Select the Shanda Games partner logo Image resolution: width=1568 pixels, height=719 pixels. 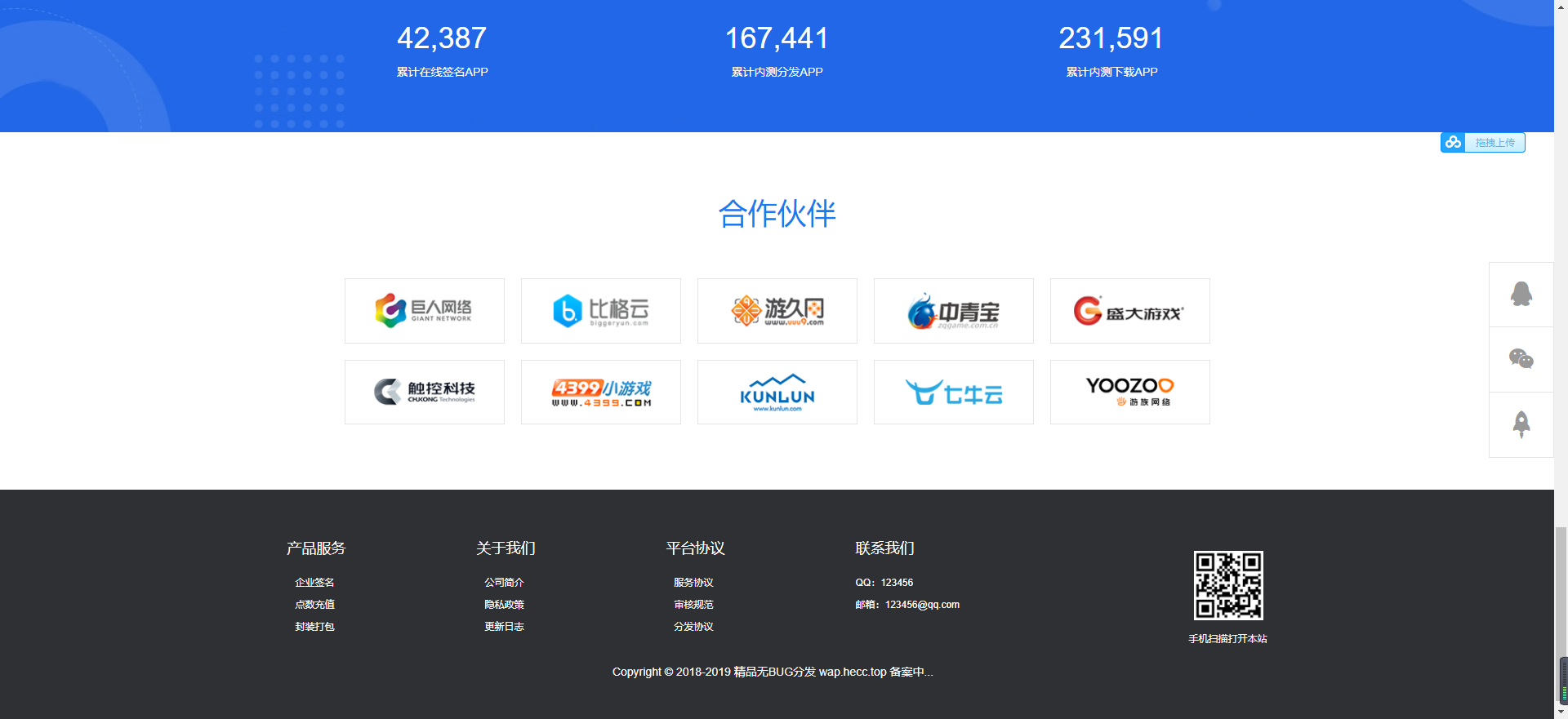click(x=1129, y=311)
